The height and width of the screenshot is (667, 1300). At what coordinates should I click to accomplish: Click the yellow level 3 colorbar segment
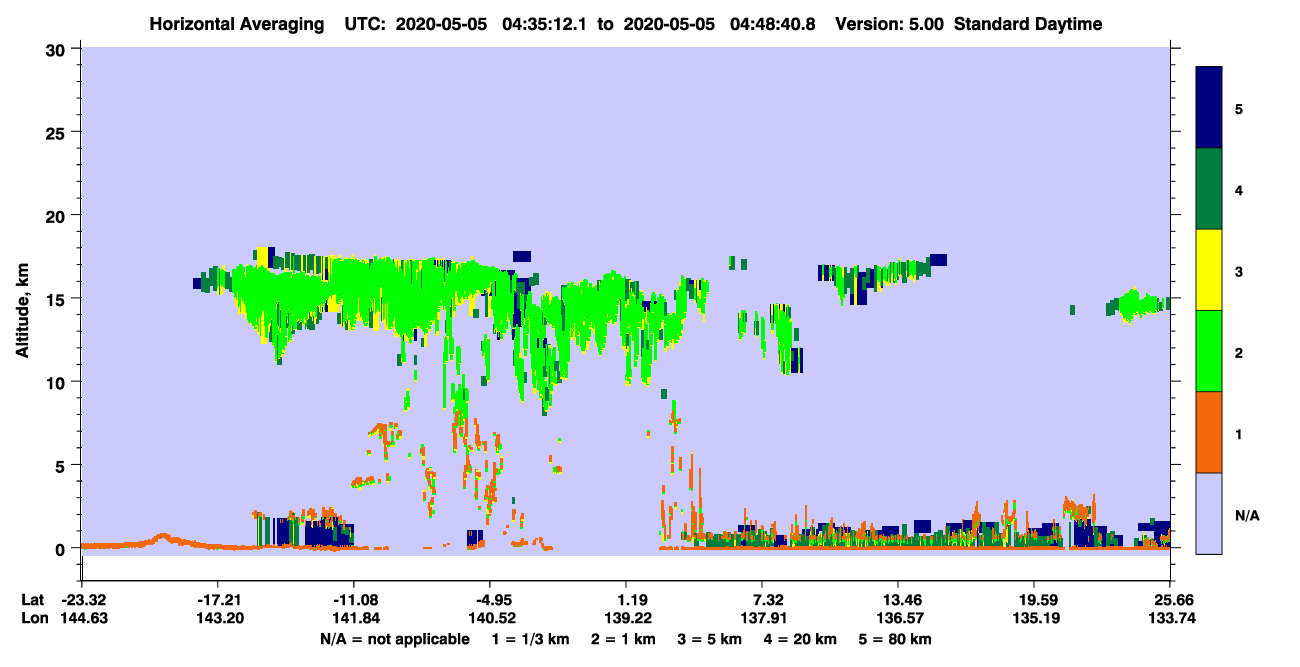tap(1209, 270)
